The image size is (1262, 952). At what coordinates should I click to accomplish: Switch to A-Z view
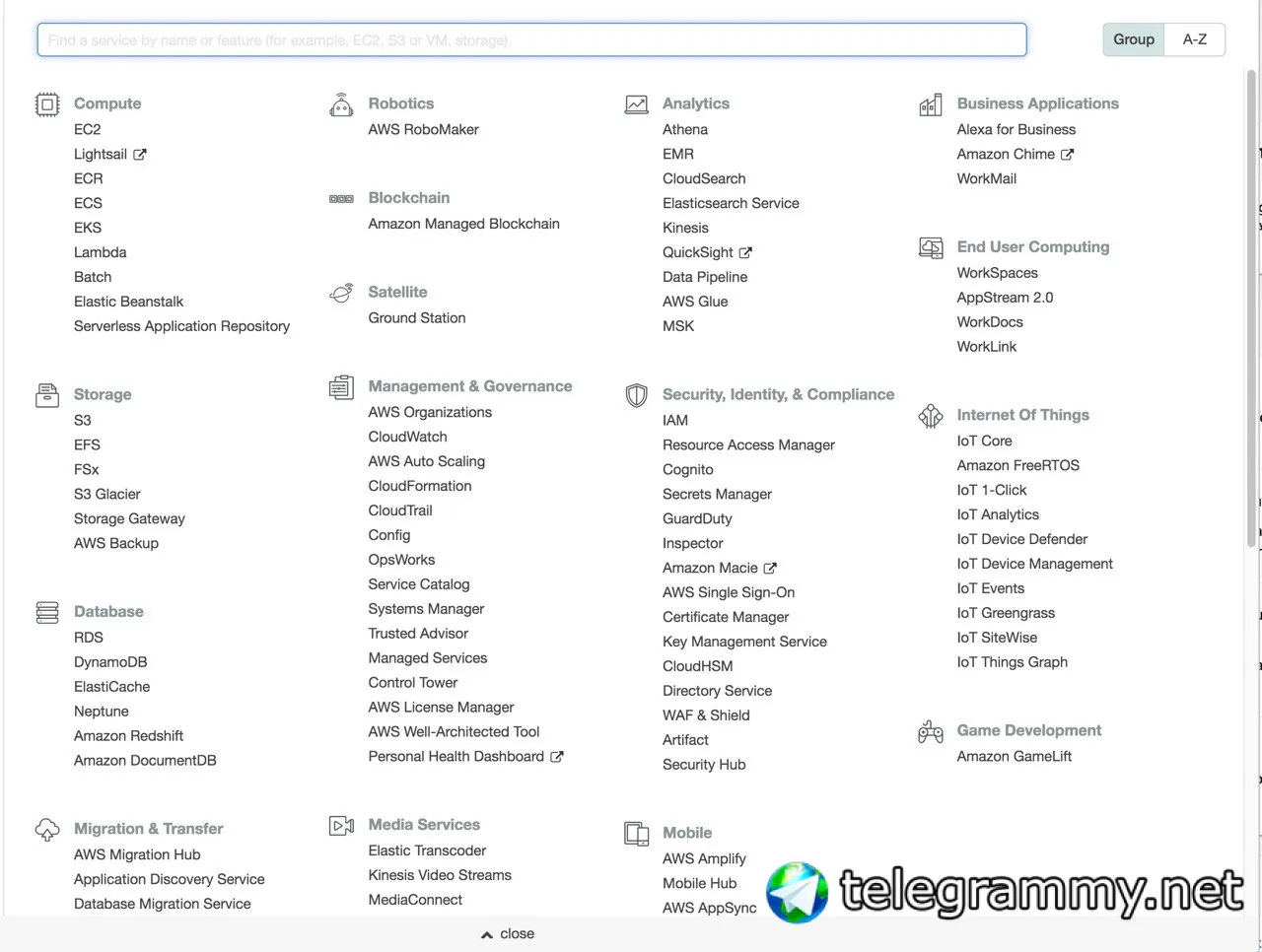[x=1195, y=39]
